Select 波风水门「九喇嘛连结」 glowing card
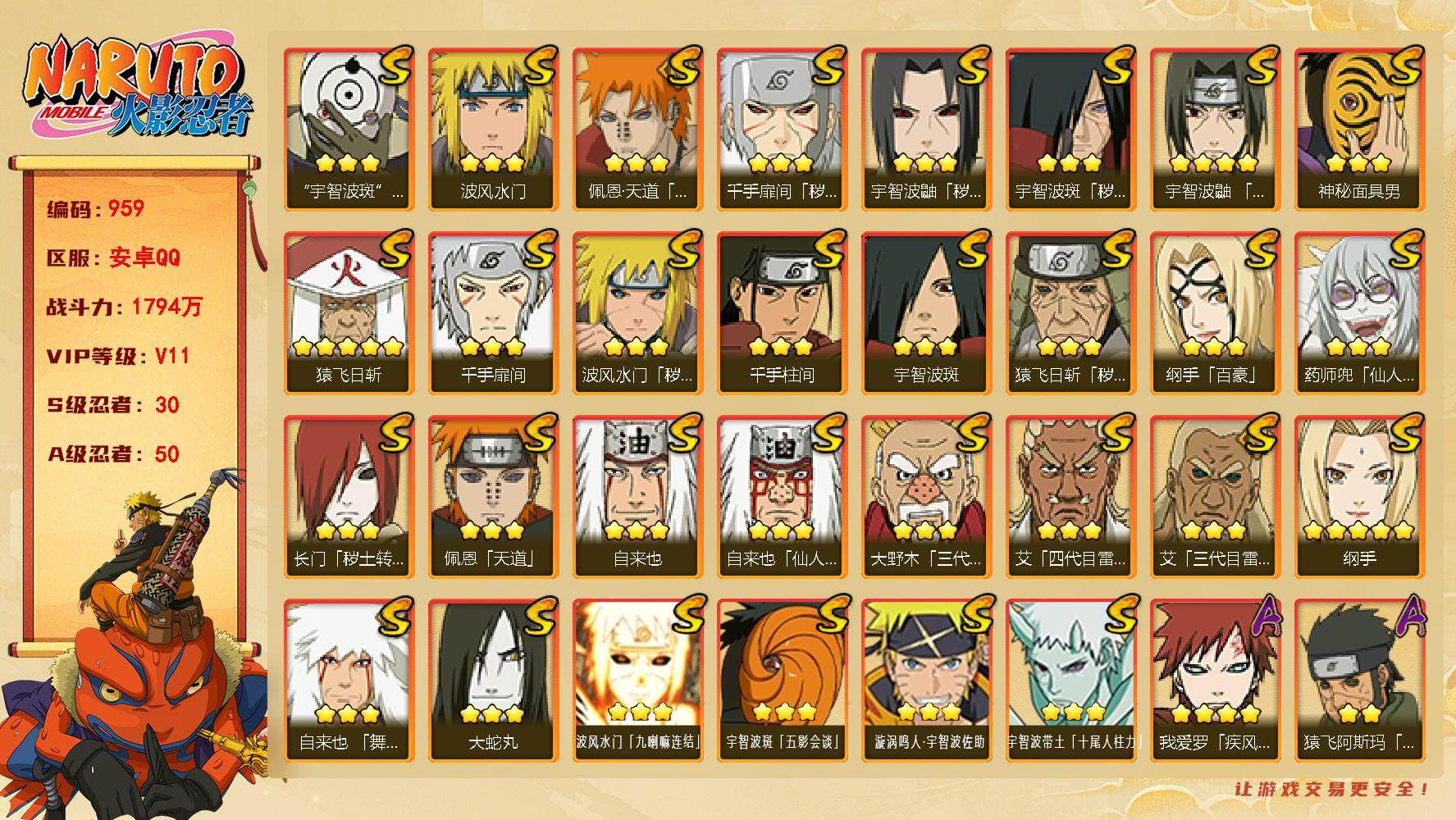 (x=637, y=680)
